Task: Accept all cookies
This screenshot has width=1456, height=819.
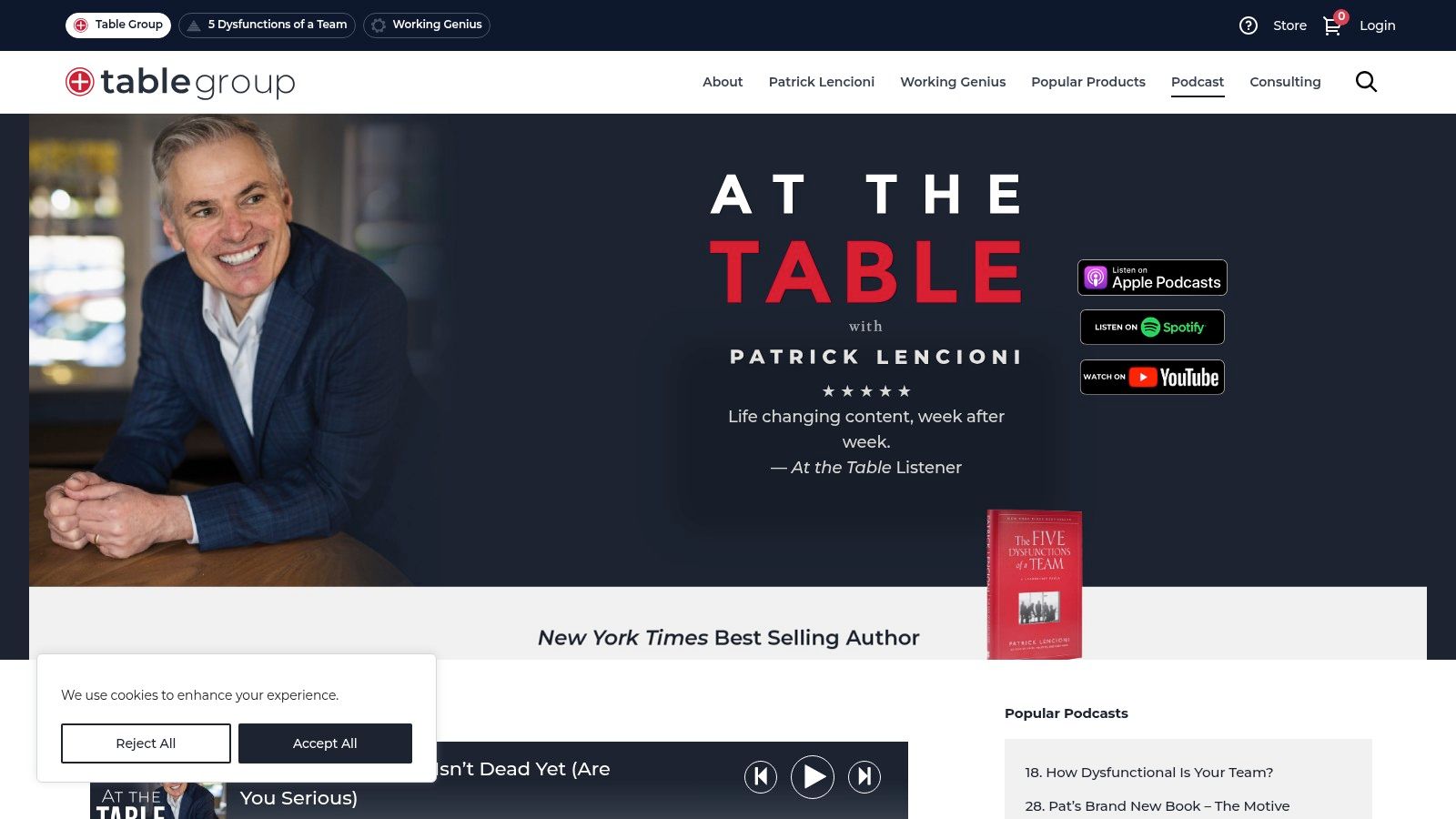Action: pos(325,743)
